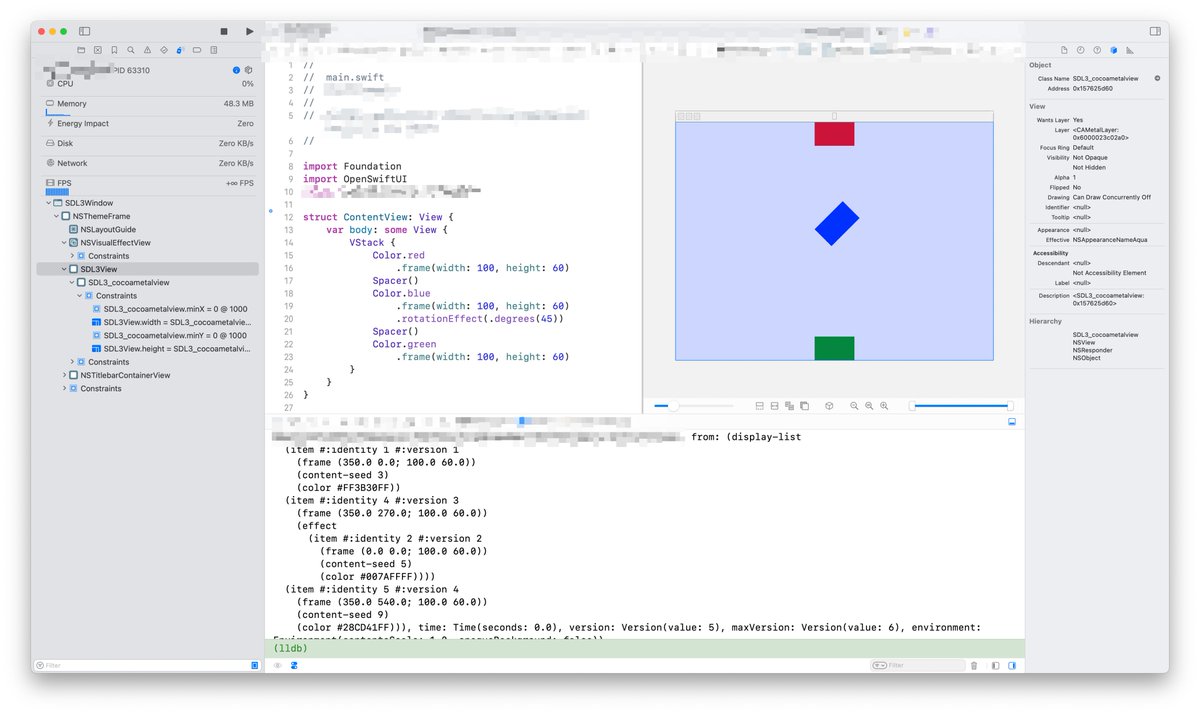Open the Project navigator folder icon
This screenshot has width=1200, height=714.
pyautogui.click(x=81, y=49)
